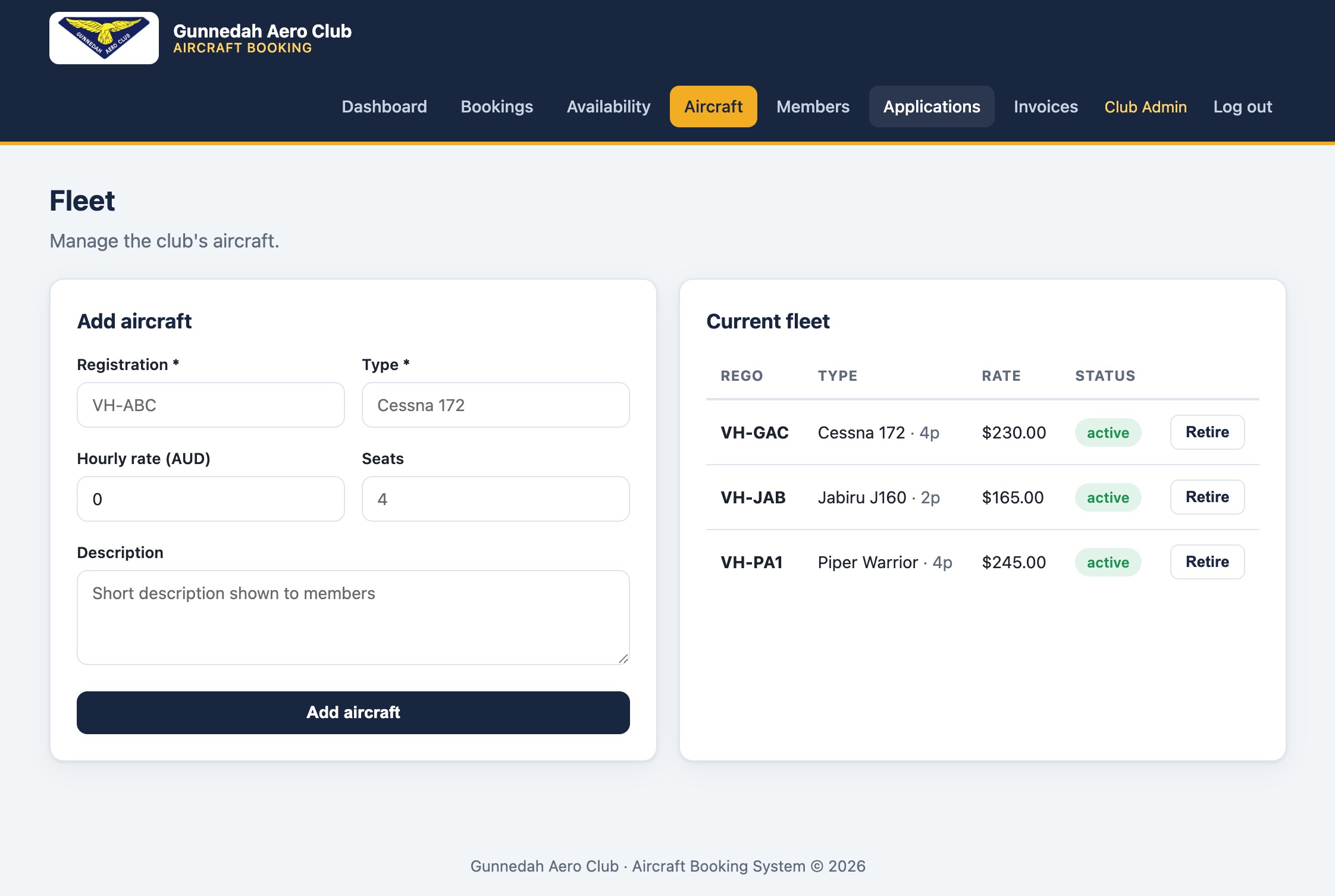The height and width of the screenshot is (896, 1335).
Task: Click the Seats number field
Action: [496, 499]
